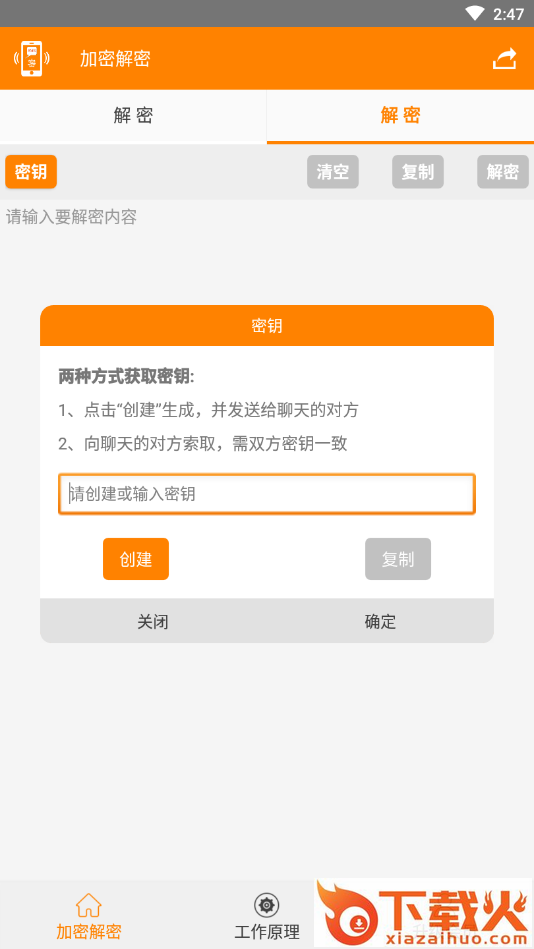This screenshot has width=534, height=949.
Task: Tap the phone app logo in header
Action: pyautogui.click(x=31, y=59)
